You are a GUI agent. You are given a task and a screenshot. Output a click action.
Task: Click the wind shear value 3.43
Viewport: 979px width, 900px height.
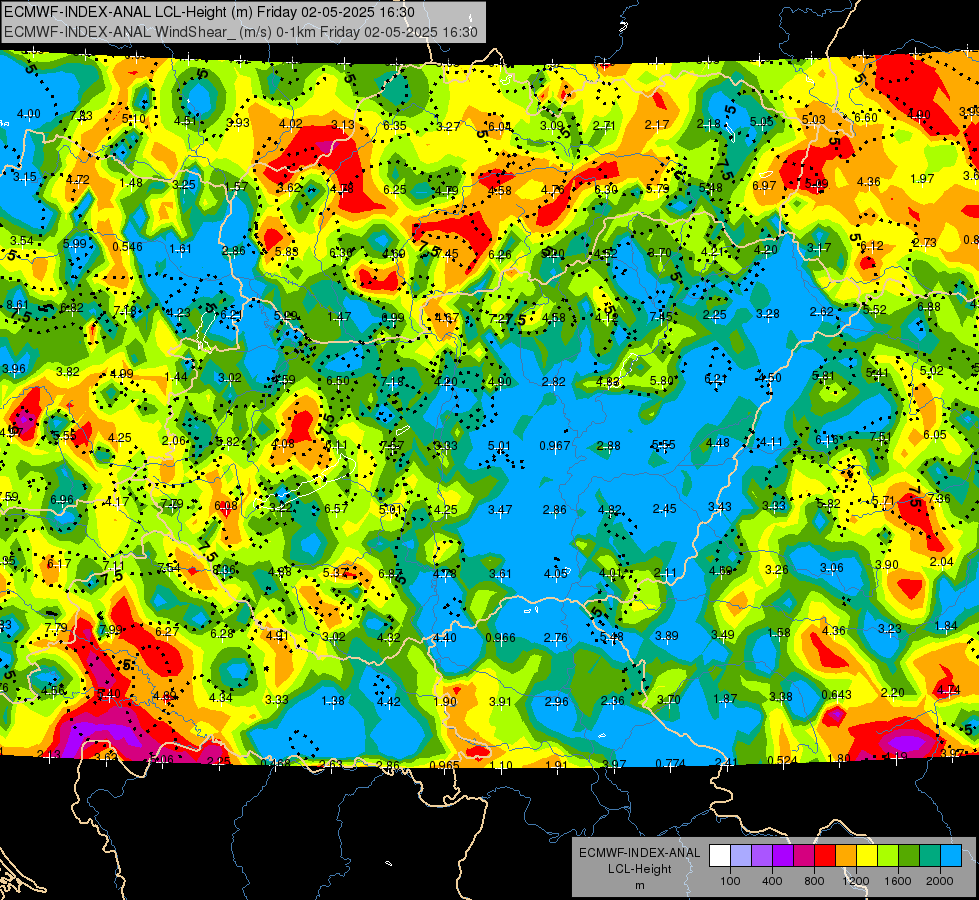click(x=719, y=507)
